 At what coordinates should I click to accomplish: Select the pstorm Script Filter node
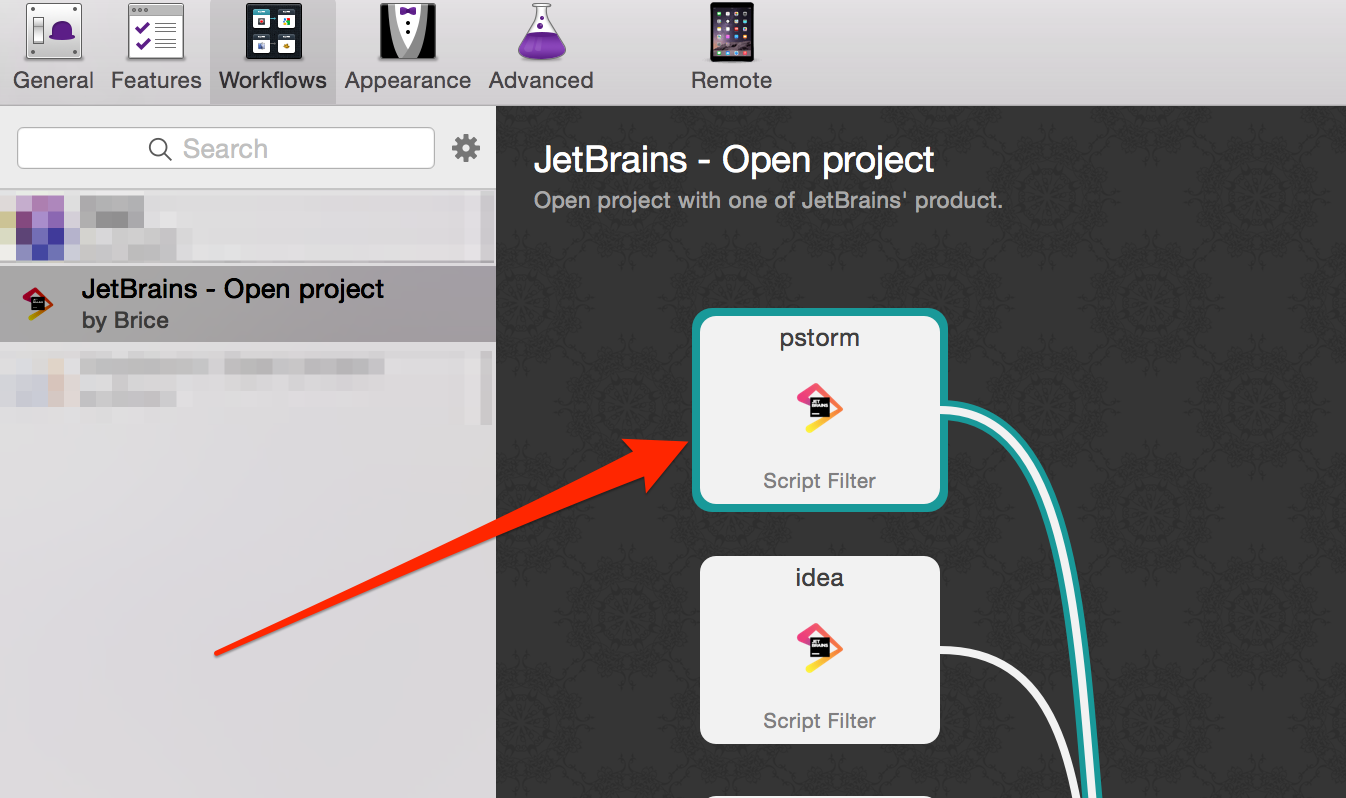pyautogui.click(x=819, y=410)
